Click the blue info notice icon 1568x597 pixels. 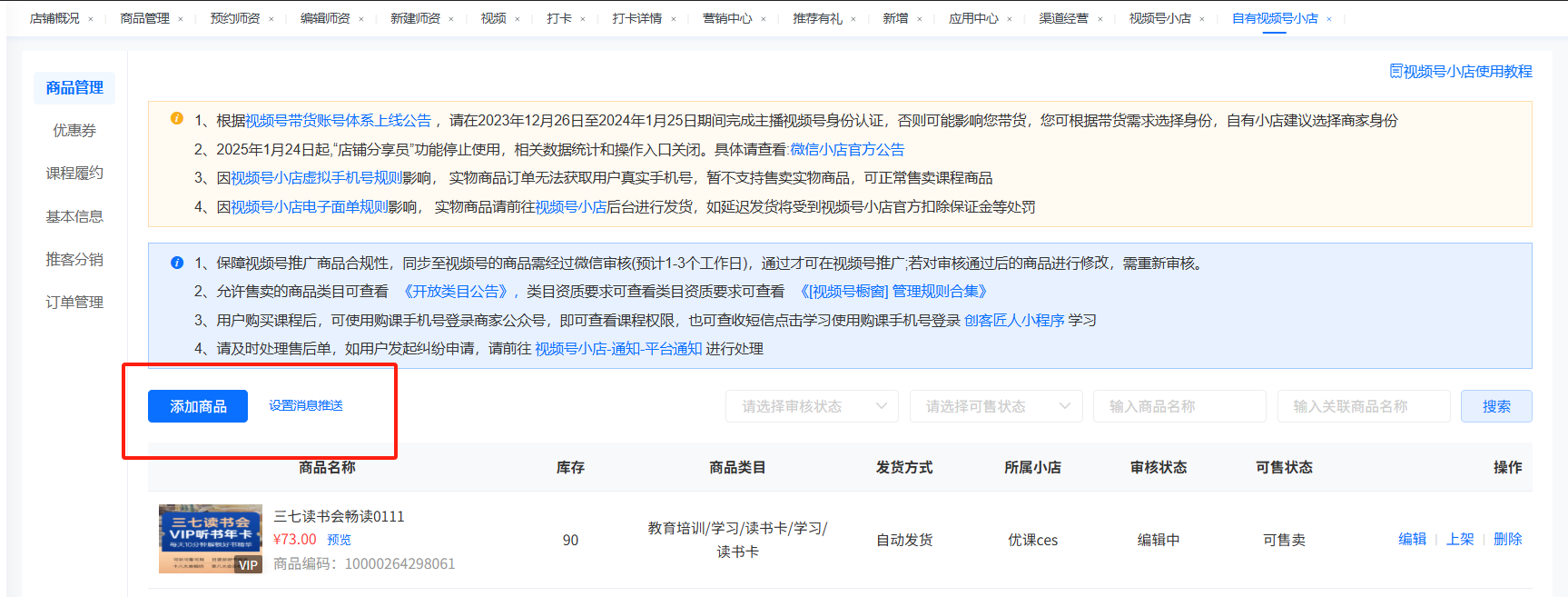coord(177,263)
